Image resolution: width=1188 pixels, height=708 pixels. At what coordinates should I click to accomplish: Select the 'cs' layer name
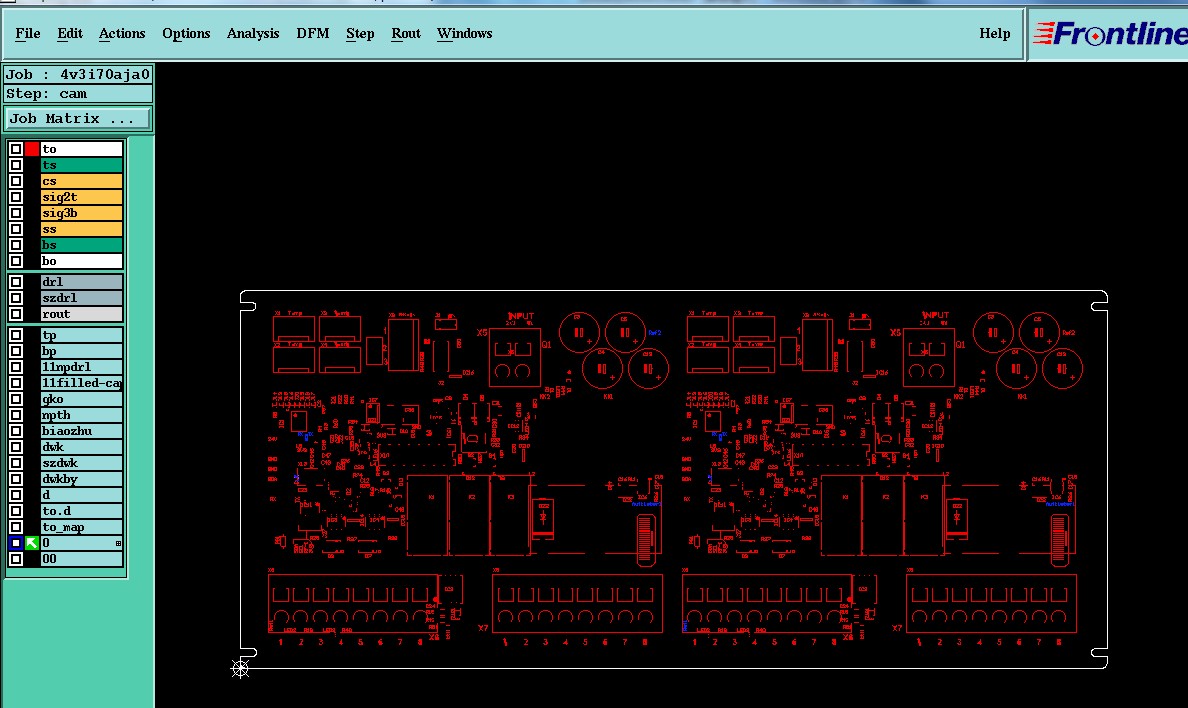click(x=82, y=181)
